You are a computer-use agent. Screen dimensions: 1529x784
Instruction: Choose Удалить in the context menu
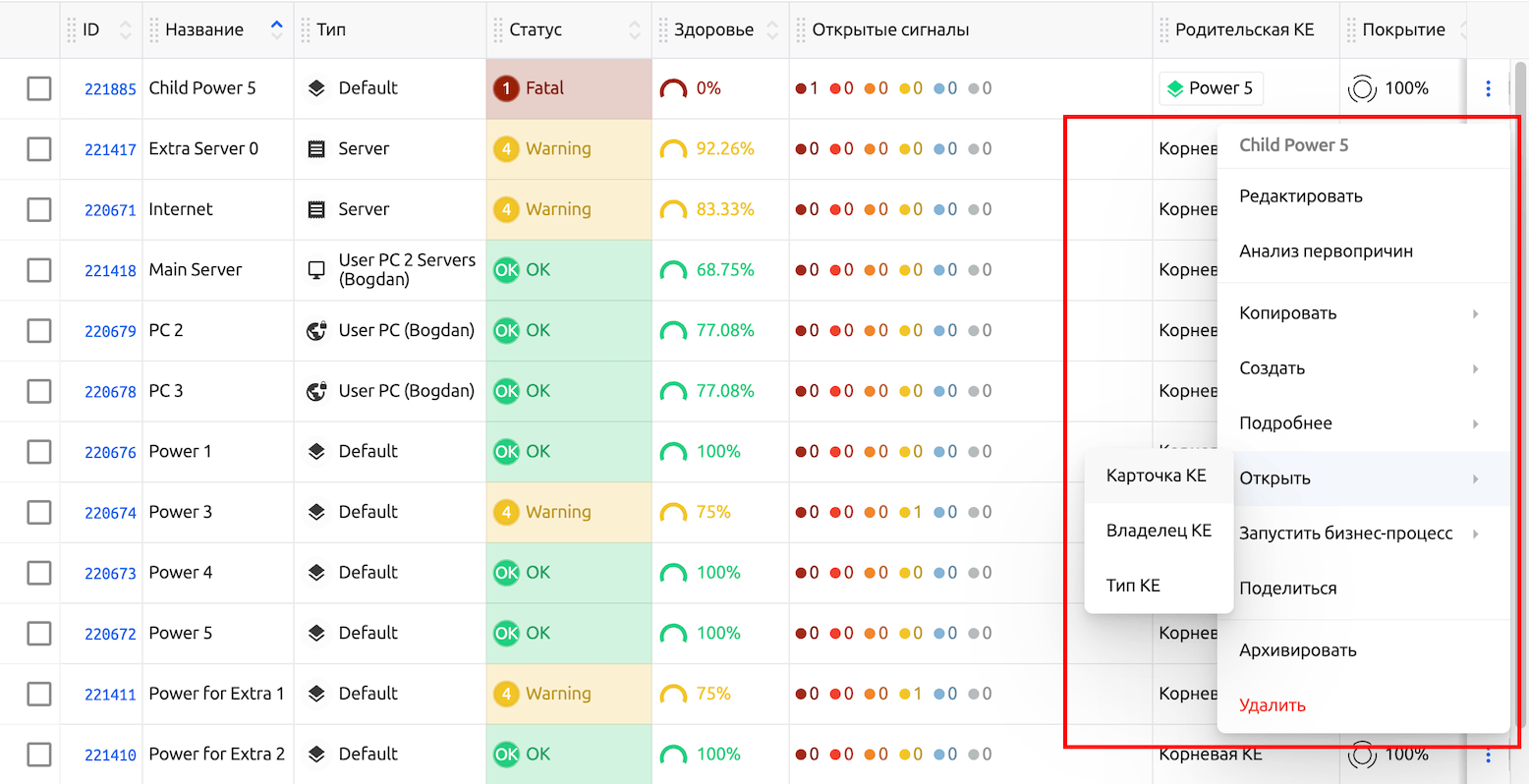pyautogui.click(x=1273, y=705)
